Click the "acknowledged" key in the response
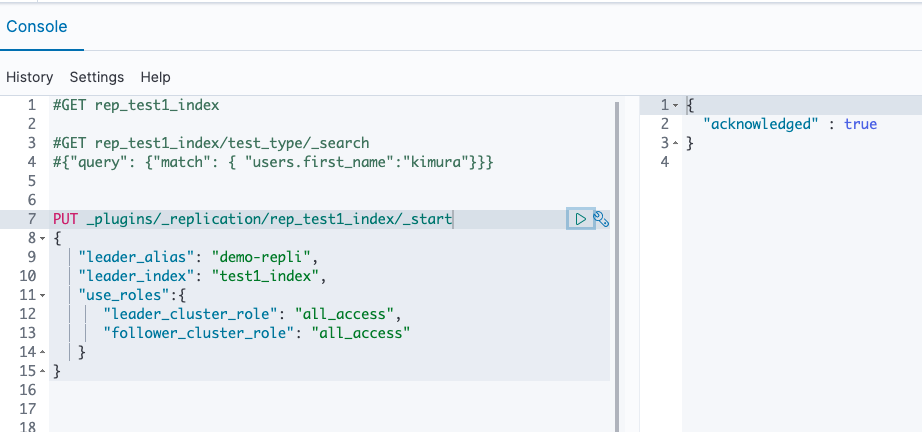Image resolution: width=922 pixels, height=432 pixels. [761, 125]
